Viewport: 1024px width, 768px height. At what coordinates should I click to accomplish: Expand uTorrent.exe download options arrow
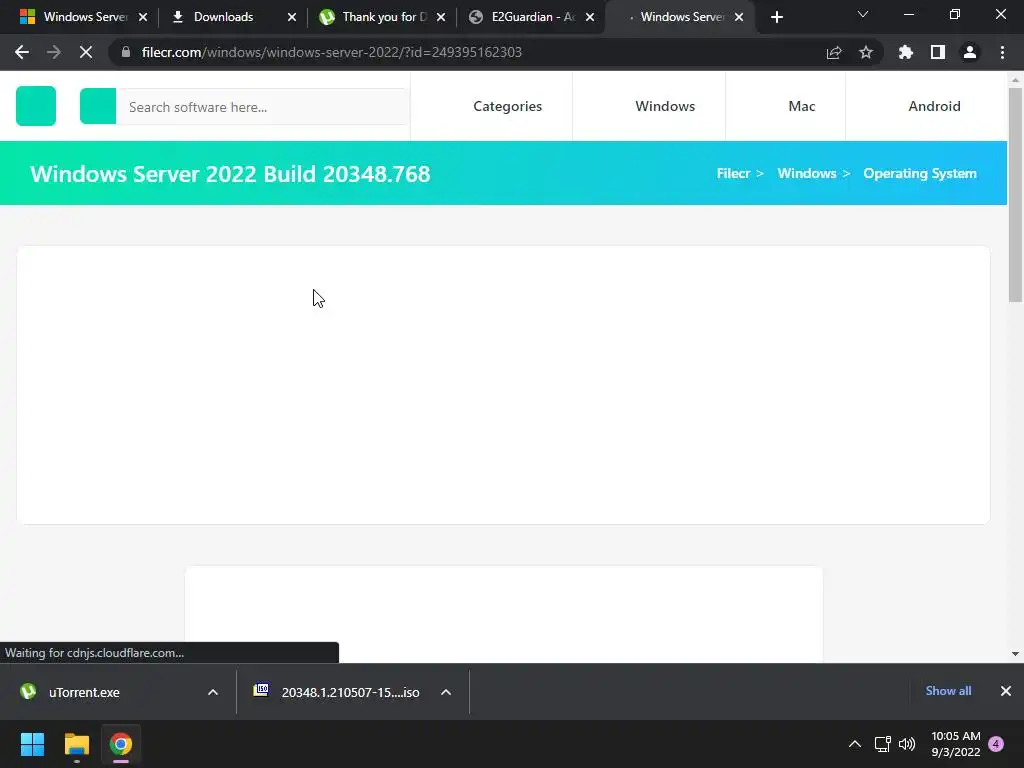[213, 692]
